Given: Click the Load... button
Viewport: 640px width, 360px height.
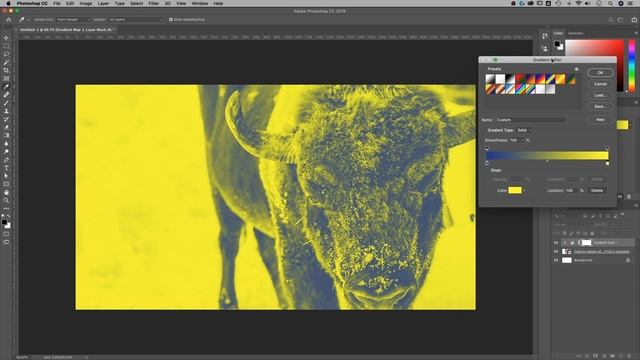Looking at the screenshot, I should pyautogui.click(x=600, y=95).
